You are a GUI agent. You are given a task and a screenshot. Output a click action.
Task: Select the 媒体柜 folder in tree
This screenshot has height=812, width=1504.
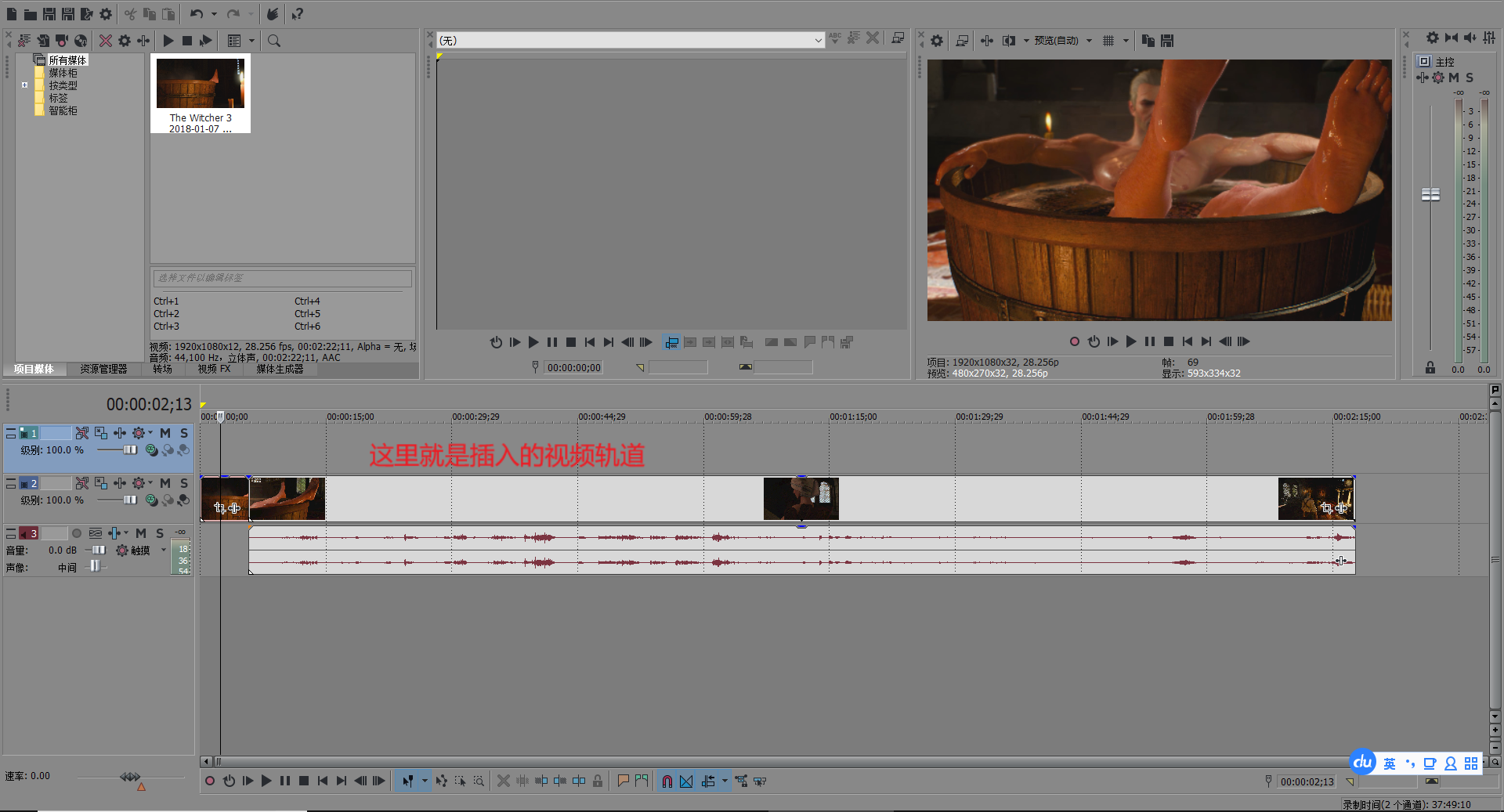(x=63, y=73)
